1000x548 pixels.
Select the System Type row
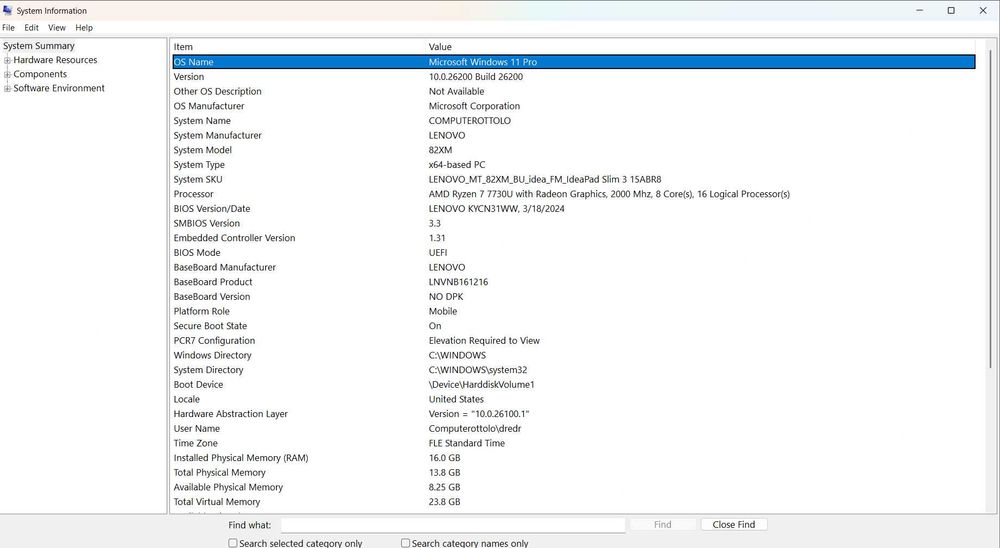[574, 165]
